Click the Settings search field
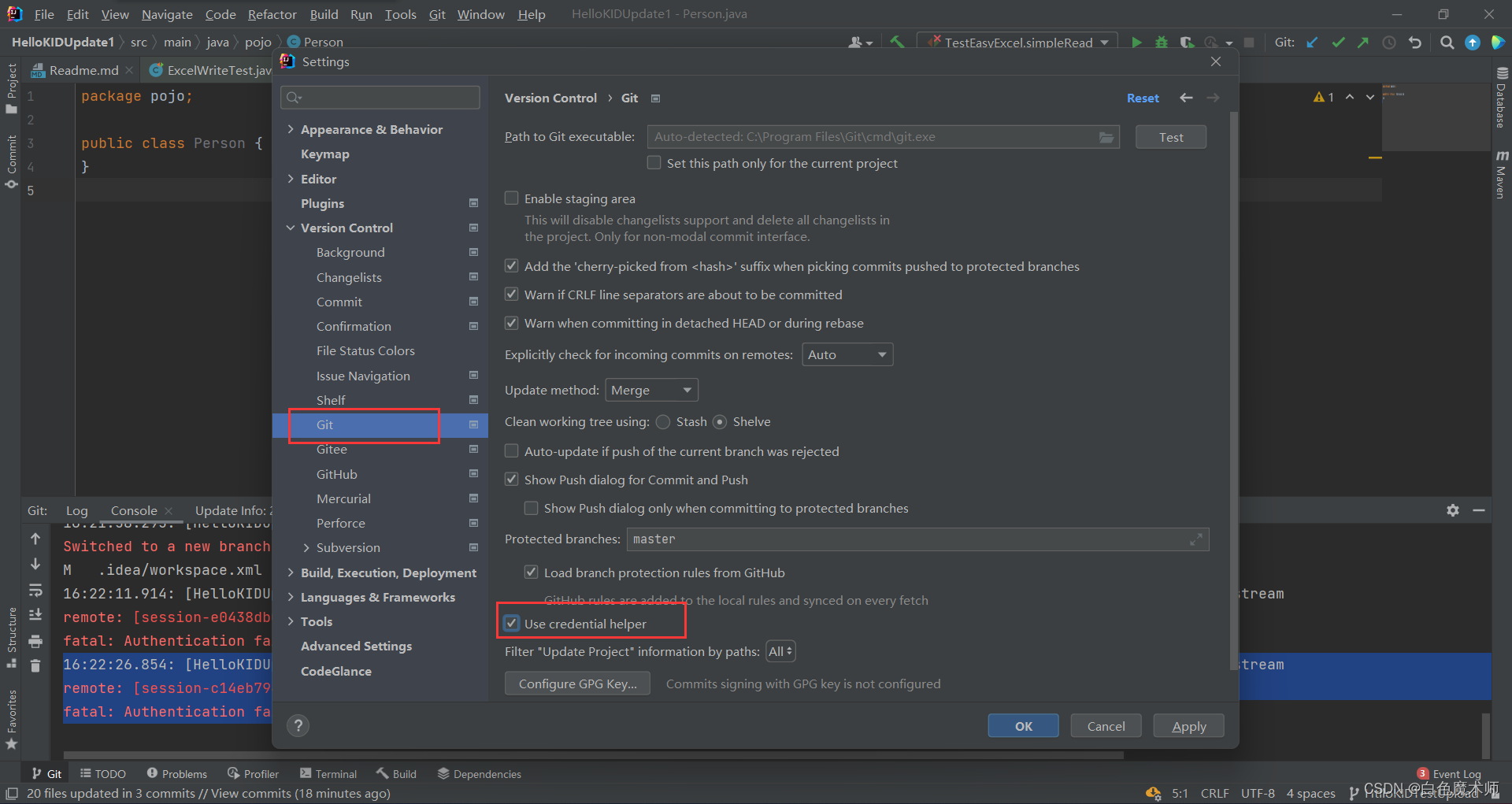This screenshot has width=1512, height=804. click(380, 97)
